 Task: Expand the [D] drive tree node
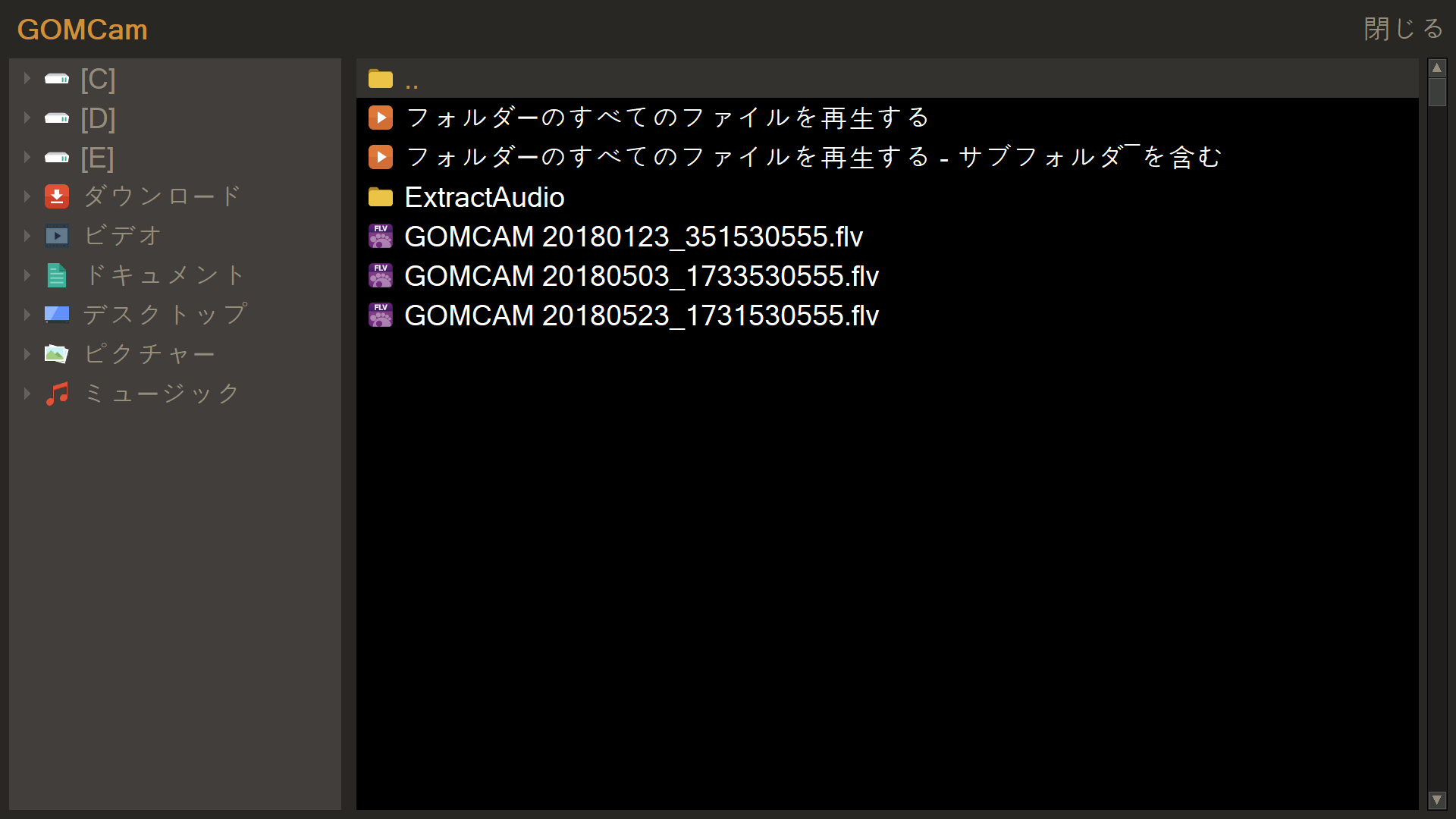pos(27,118)
